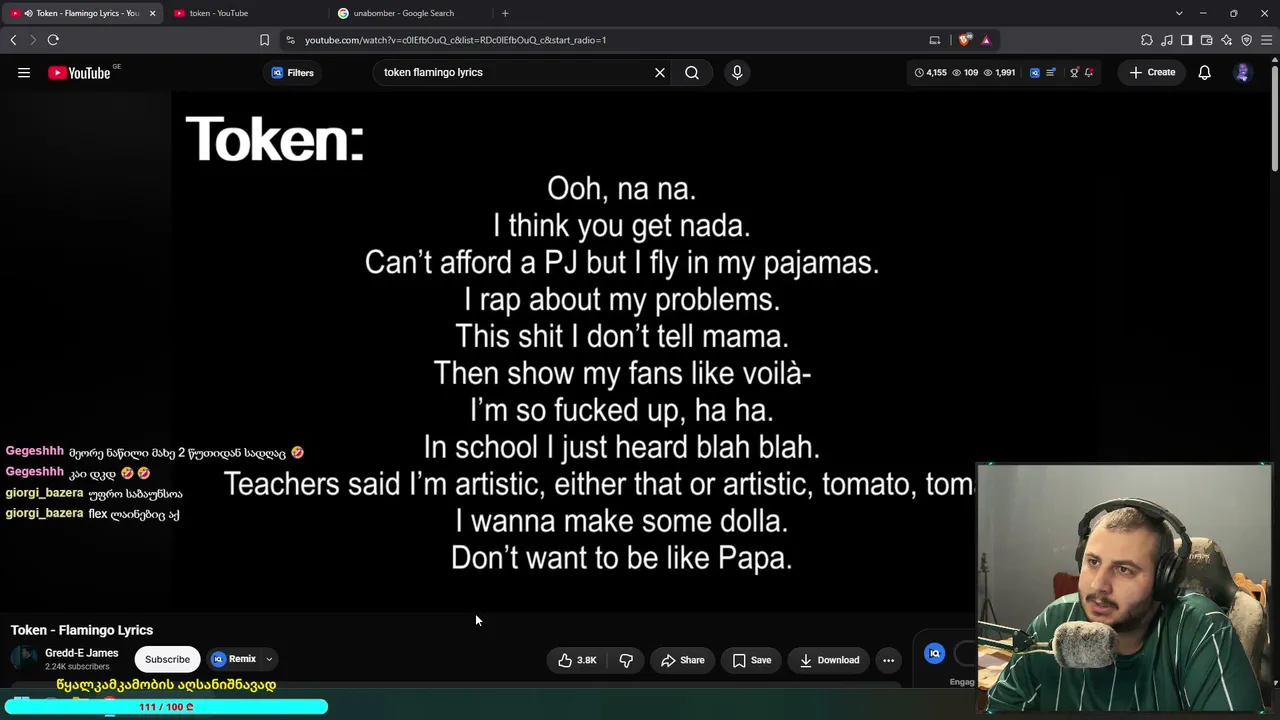
Task: Click vidIQ icon beside video actions
Action: point(934,653)
